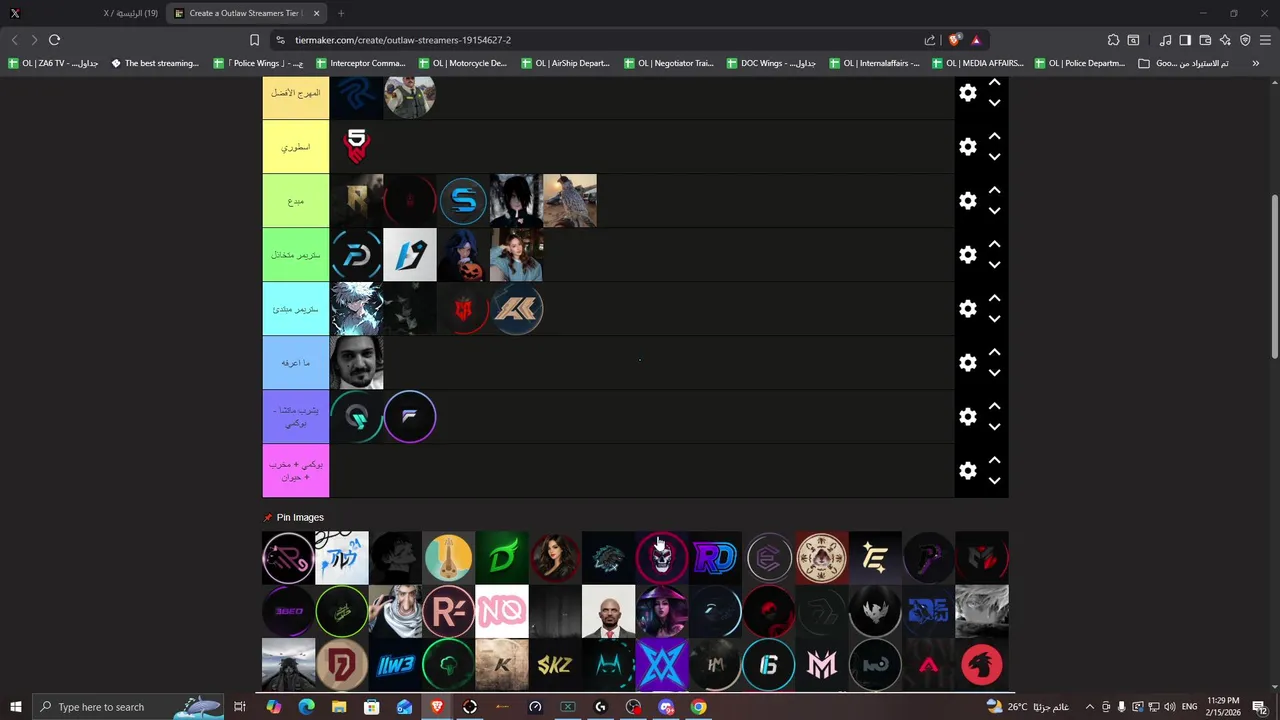The width and height of the screenshot is (1280, 720).
Task: Pick the oud instrument avatar
Action: pyautogui.click(x=448, y=558)
